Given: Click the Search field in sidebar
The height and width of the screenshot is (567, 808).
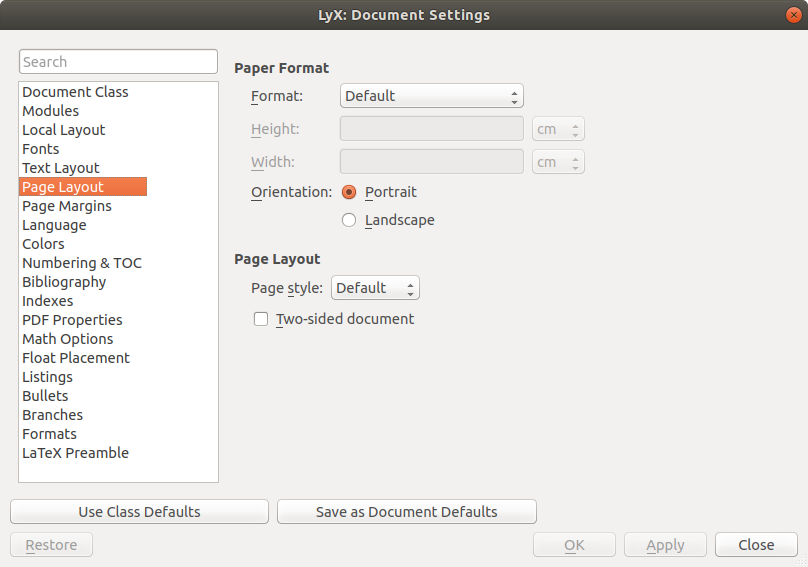Looking at the screenshot, I should click(118, 62).
